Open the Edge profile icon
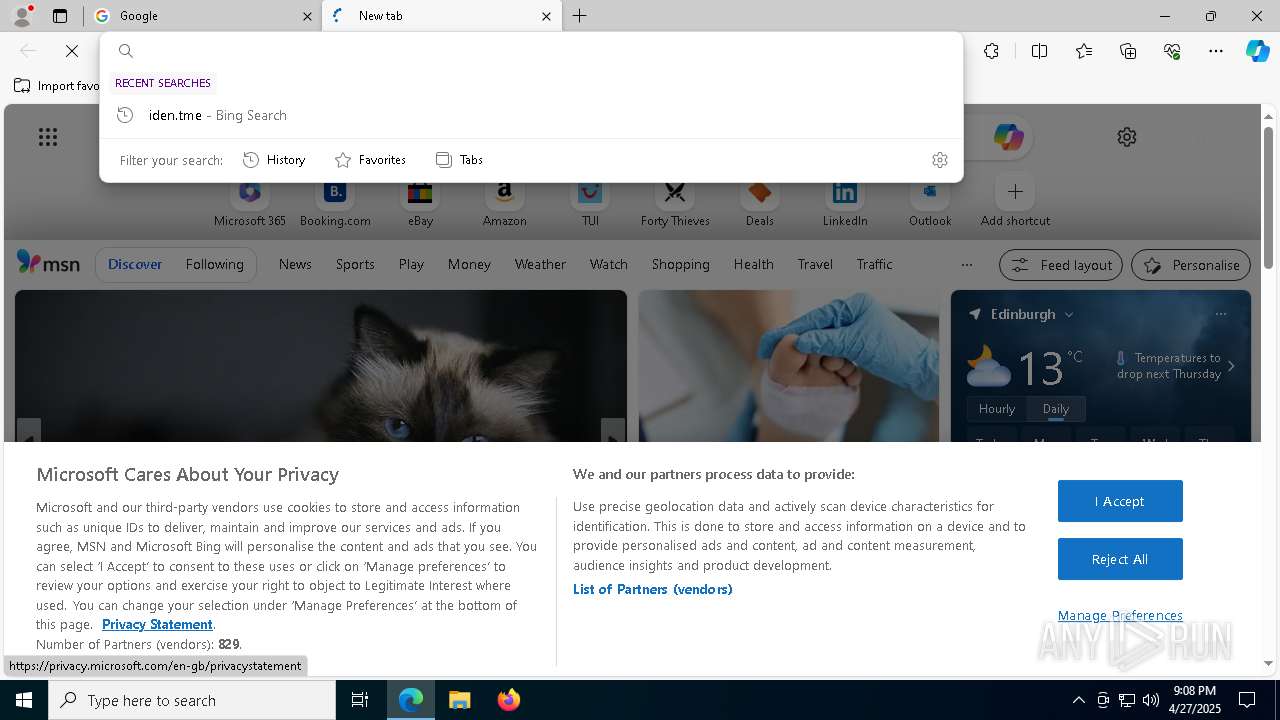Screen dimensions: 1280x720 (x=21, y=16)
